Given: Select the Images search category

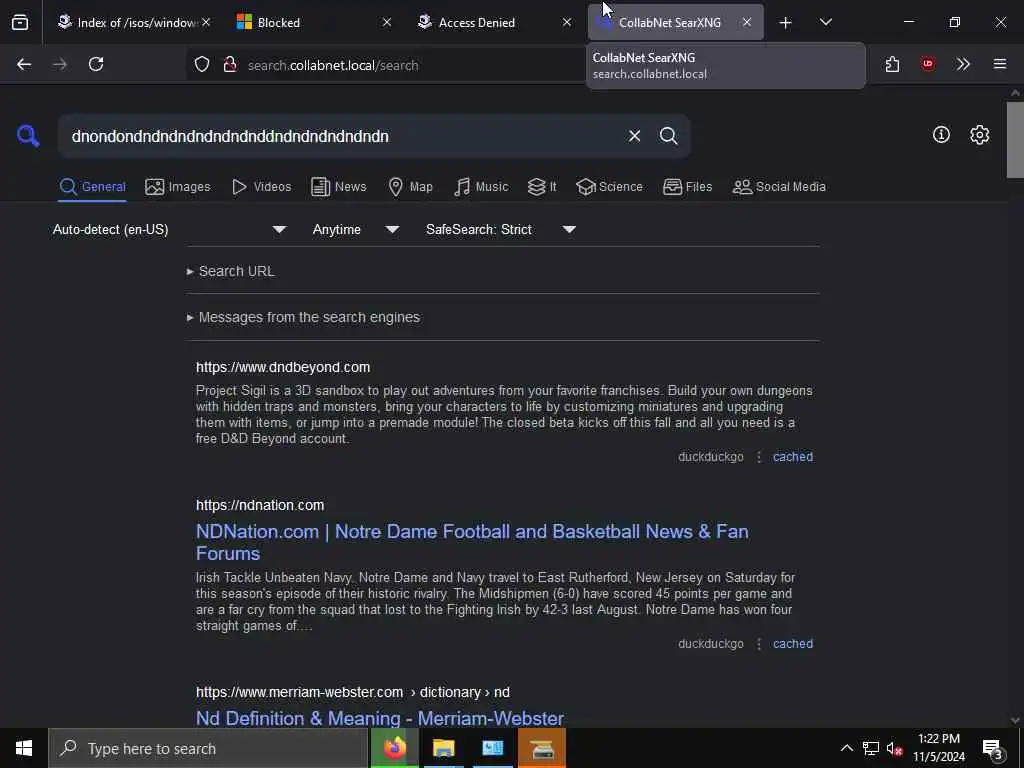Looking at the screenshot, I should pos(178,187).
